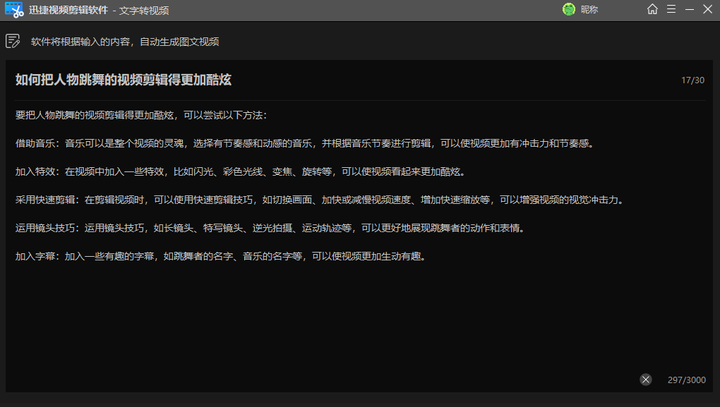
Task: Click the scissors app logo in title bar
Action: pos(15,10)
